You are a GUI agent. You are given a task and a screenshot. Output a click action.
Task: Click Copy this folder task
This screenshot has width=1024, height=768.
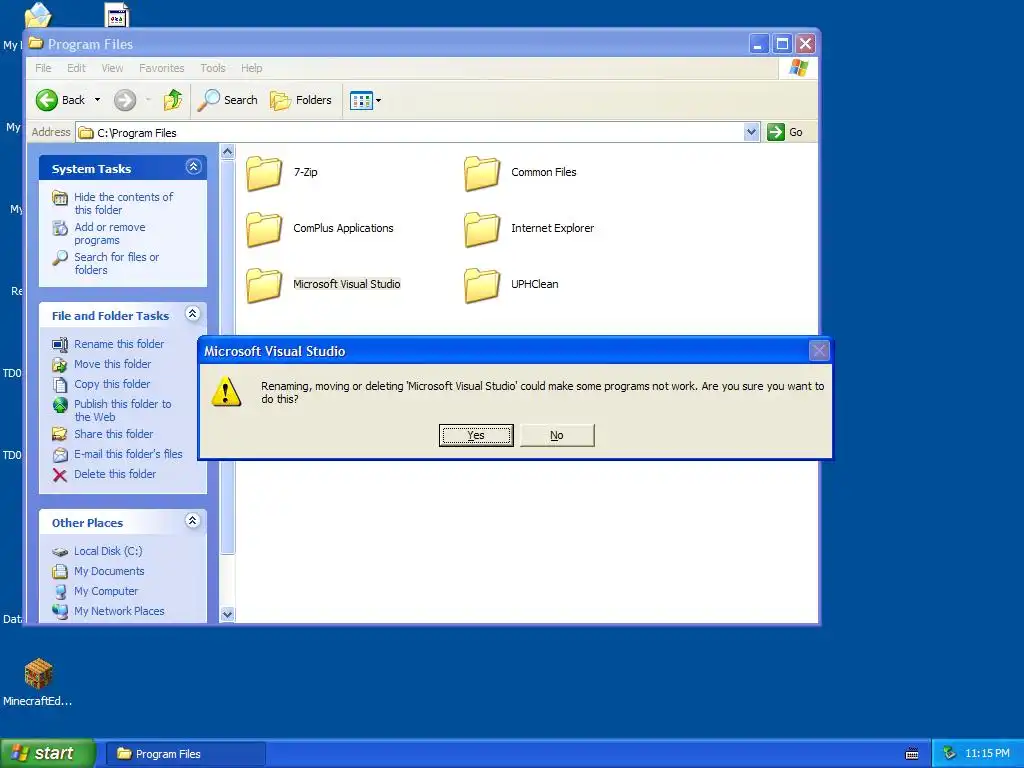point(112,384)
